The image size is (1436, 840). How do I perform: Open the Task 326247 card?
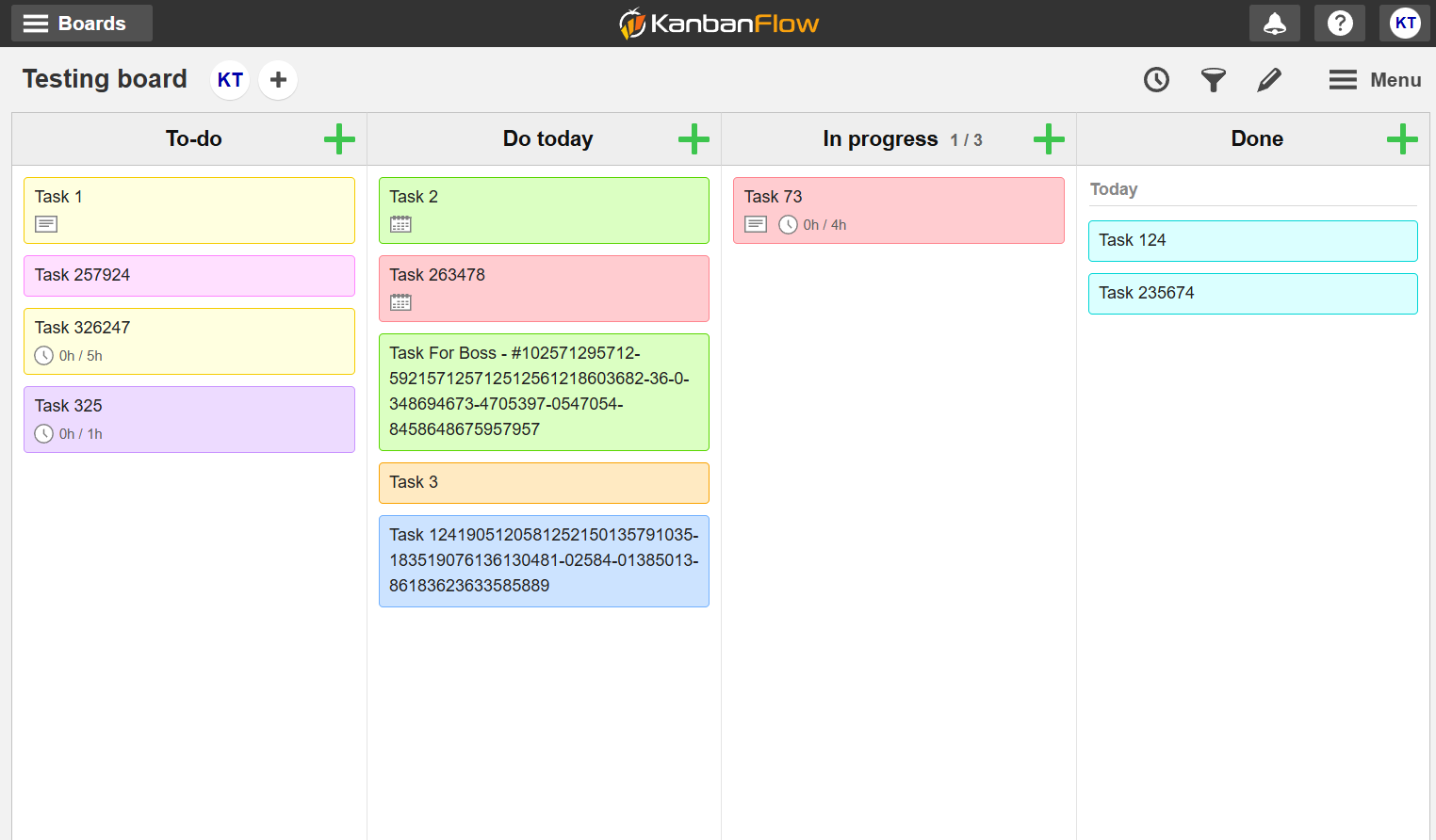(x=189, y=341)
